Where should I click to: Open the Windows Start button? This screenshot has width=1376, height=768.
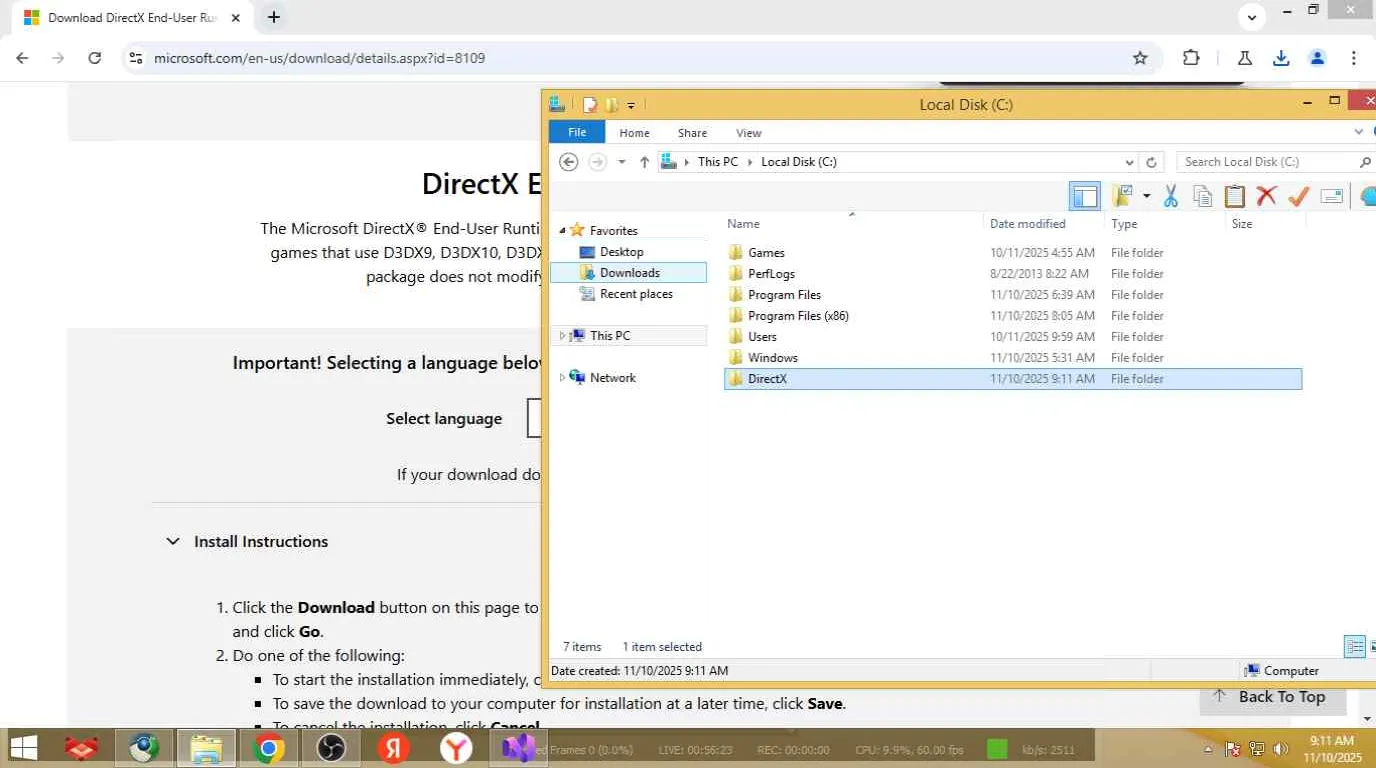pyautogui.click(x=23, y=747)
